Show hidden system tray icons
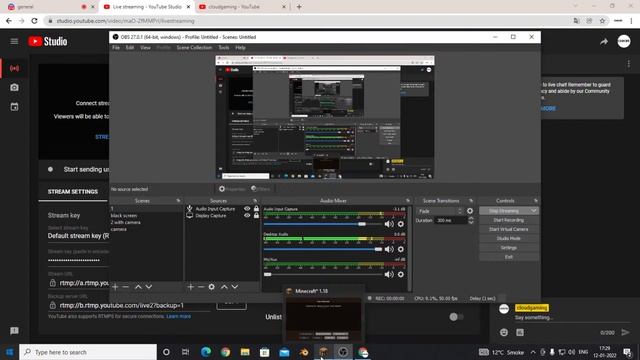This screenshot has height=360, width=640. [533, 352]
